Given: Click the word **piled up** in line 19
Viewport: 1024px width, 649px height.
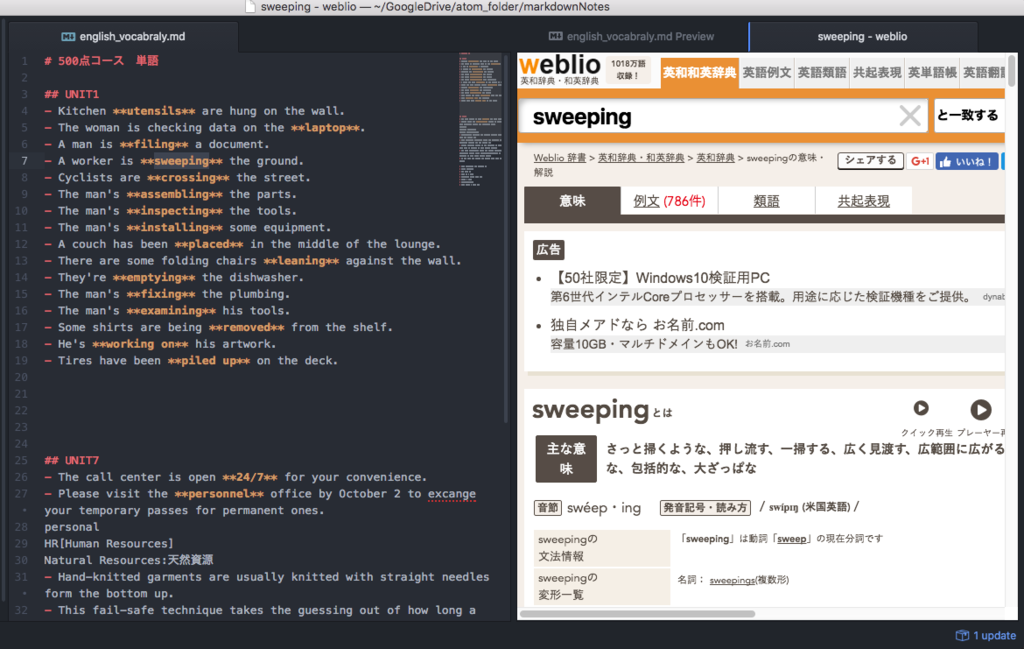Looking at the screenshot, I should point(208,360).
